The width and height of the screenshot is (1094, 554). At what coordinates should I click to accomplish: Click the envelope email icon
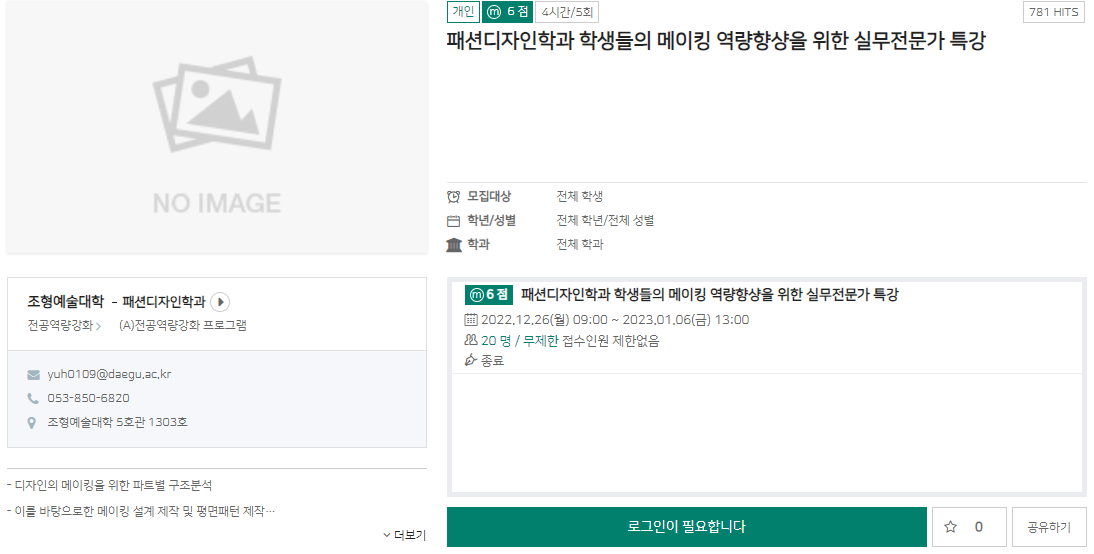point(33,375)
